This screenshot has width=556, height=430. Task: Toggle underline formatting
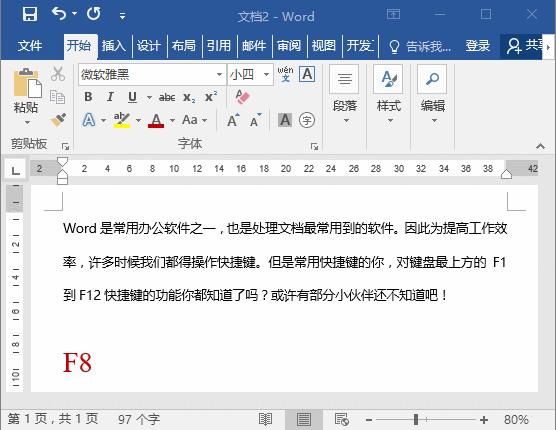pyautogui.click(x=132, y=97)
